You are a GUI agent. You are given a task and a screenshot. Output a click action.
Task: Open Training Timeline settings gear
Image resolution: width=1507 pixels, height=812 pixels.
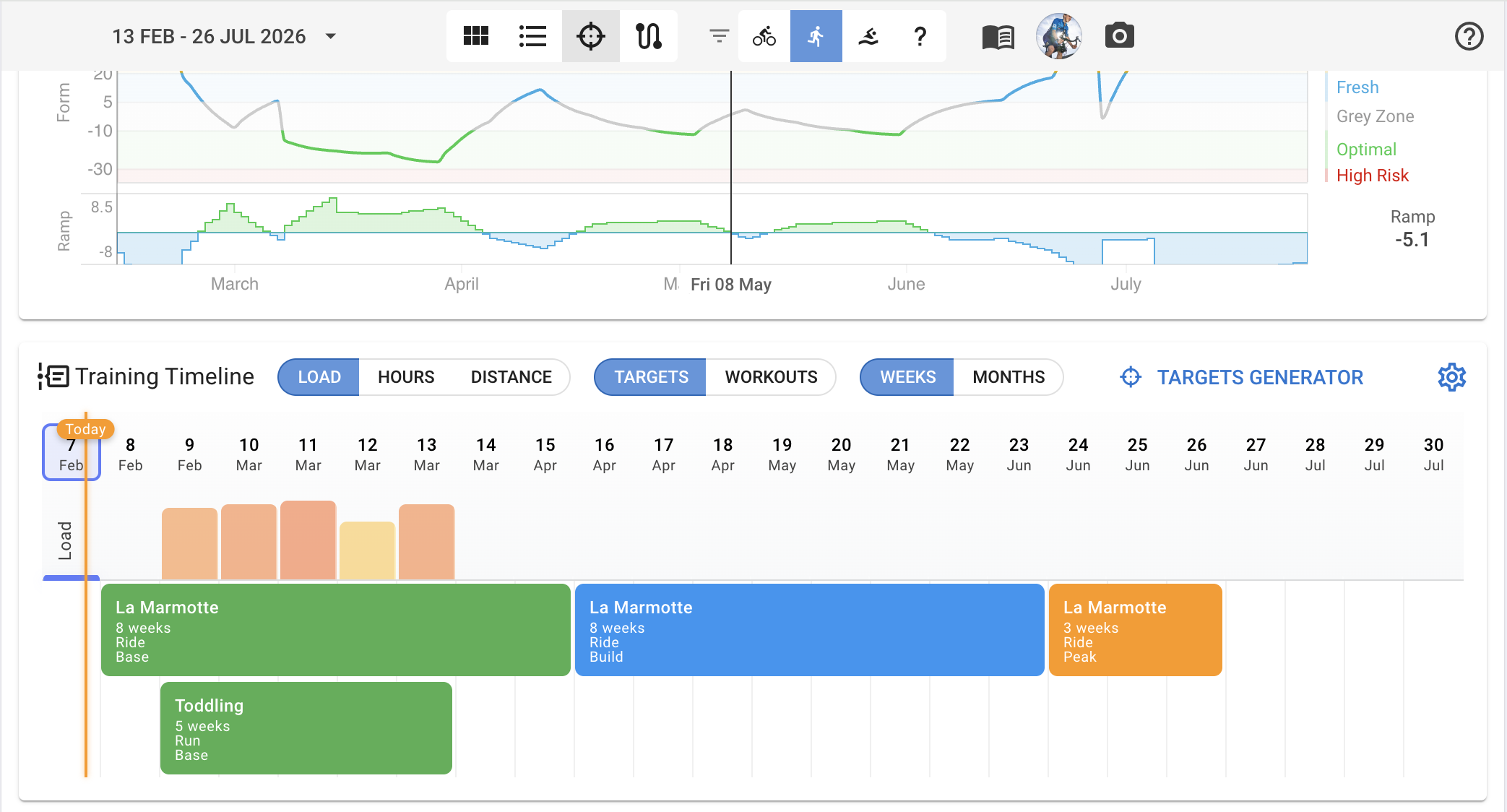pyautogui.click(x=1451, y=377)
